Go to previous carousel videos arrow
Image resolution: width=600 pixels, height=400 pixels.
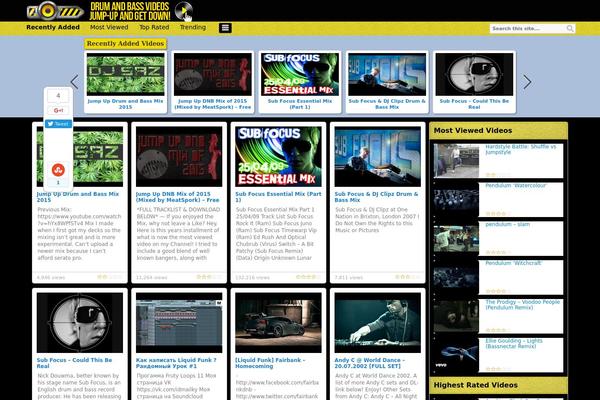(x=75, y=82)
